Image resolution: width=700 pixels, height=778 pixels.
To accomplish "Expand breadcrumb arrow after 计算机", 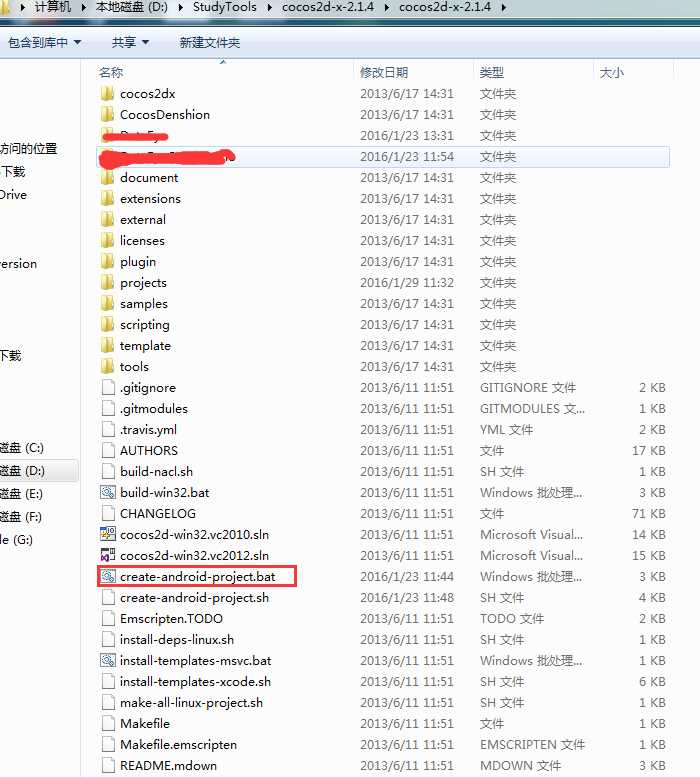I will pyautogui.click(x=83, y=7).
